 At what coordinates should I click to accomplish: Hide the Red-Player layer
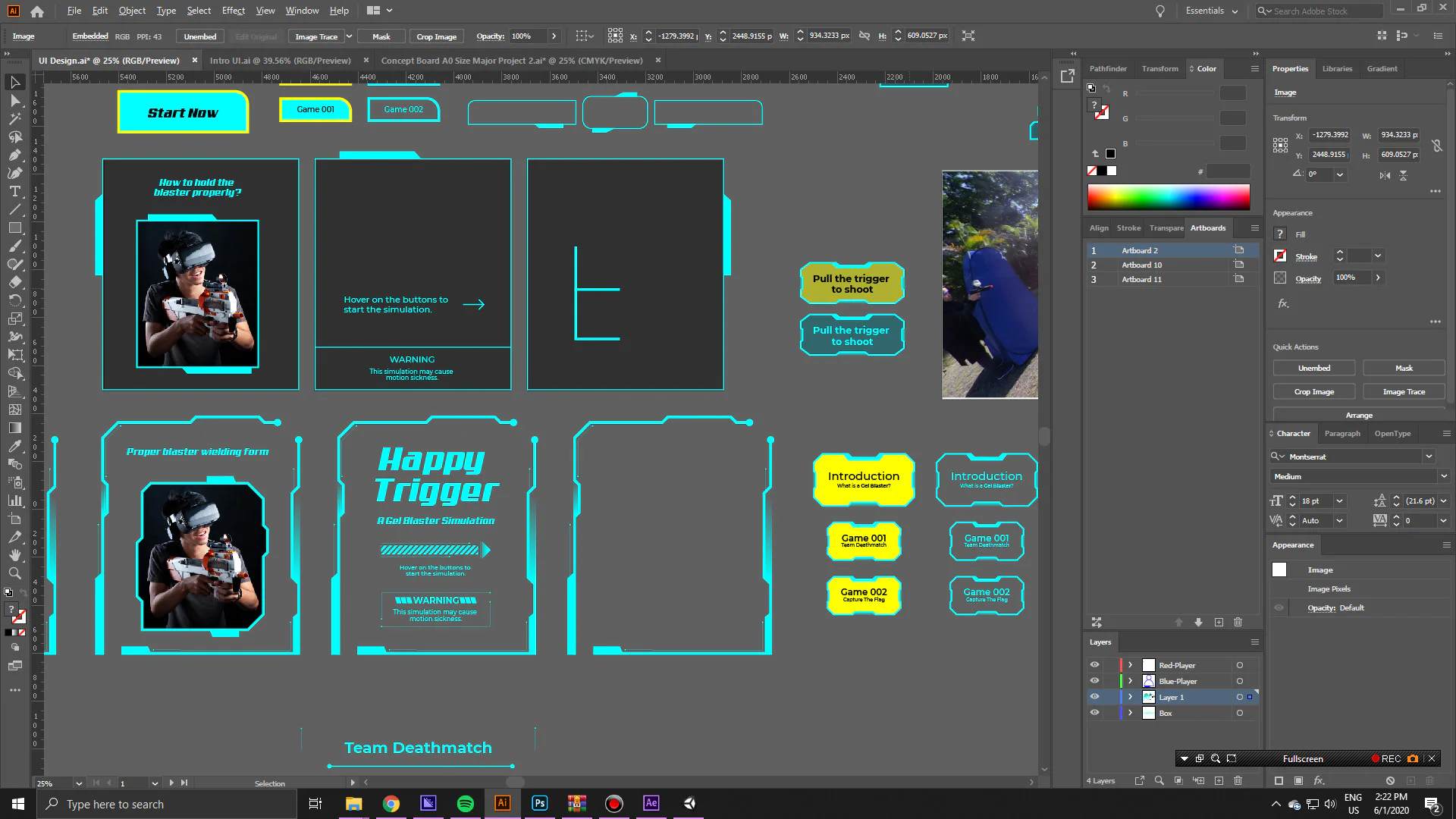point(1094,665)
